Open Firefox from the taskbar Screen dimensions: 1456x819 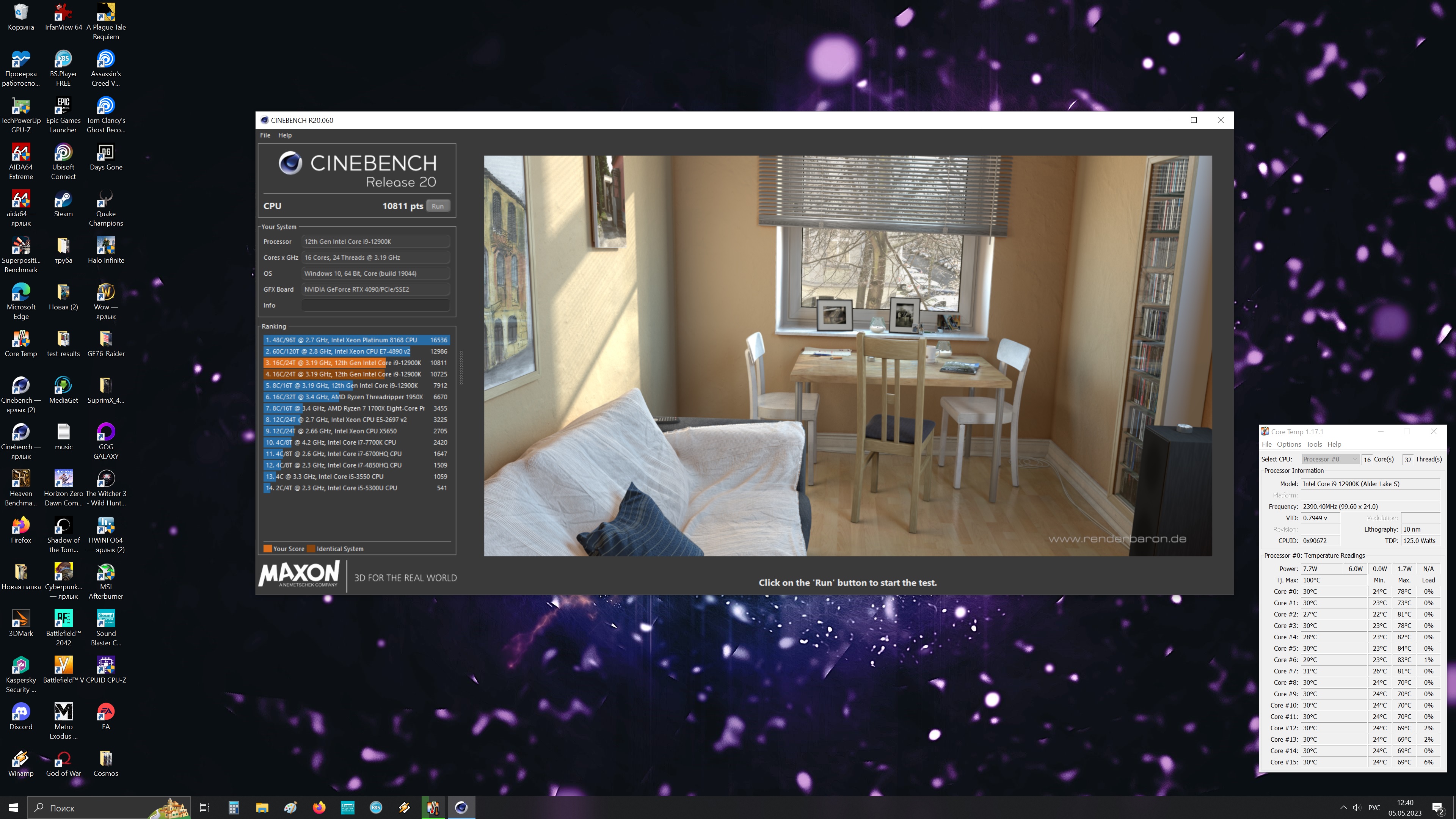click(319, 808)
